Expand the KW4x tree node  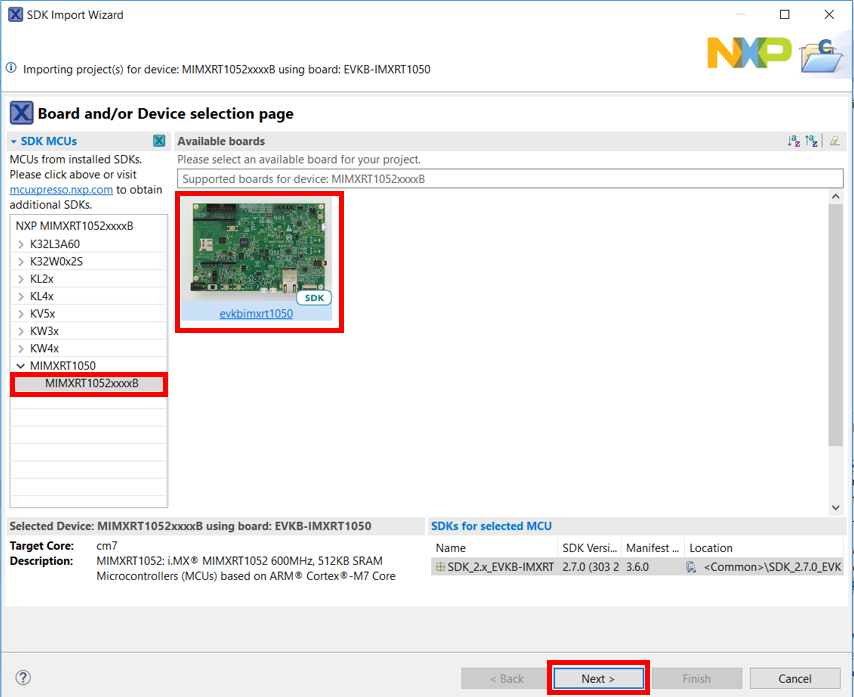tap(21, 348)
